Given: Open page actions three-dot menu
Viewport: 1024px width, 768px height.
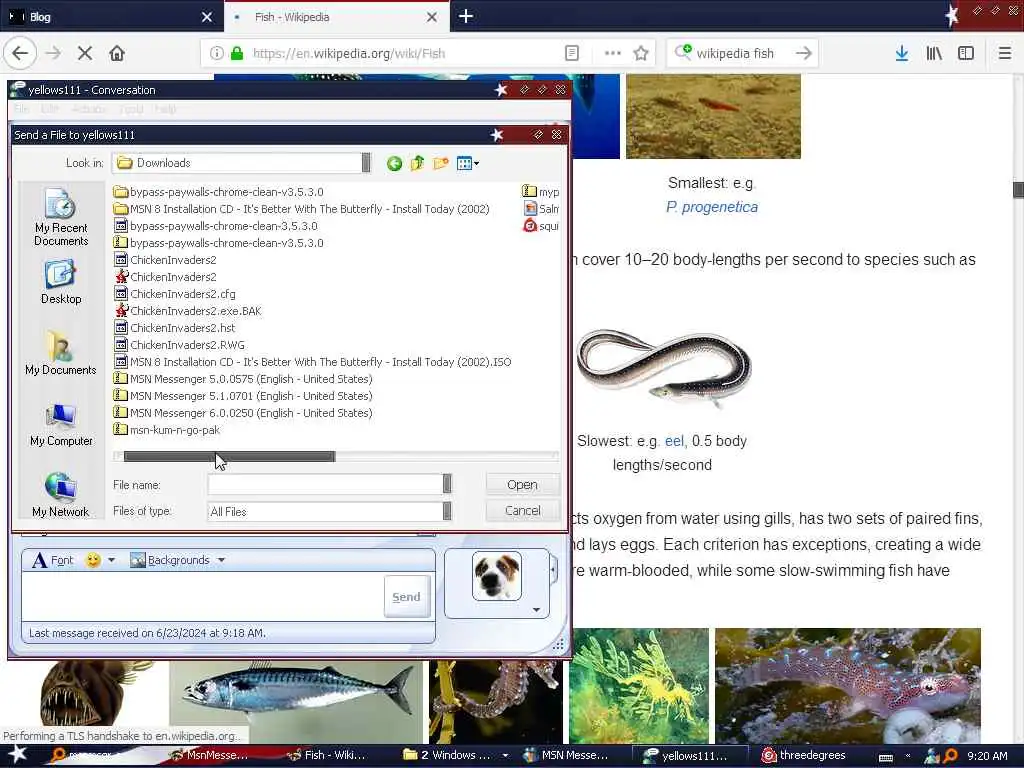Looking at the screenshot, I should click(613, 54).
